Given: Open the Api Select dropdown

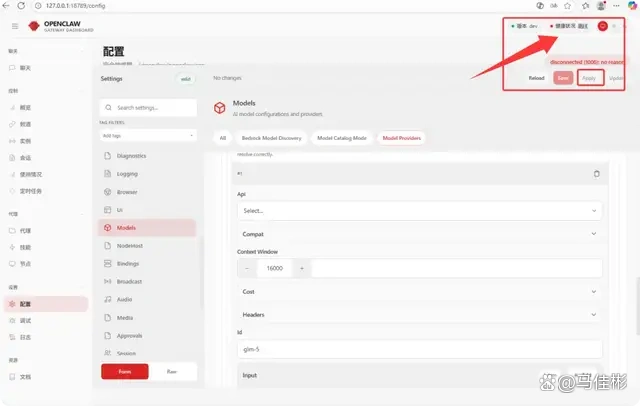Looking at the screenshot, I should (x=419, y=211).
